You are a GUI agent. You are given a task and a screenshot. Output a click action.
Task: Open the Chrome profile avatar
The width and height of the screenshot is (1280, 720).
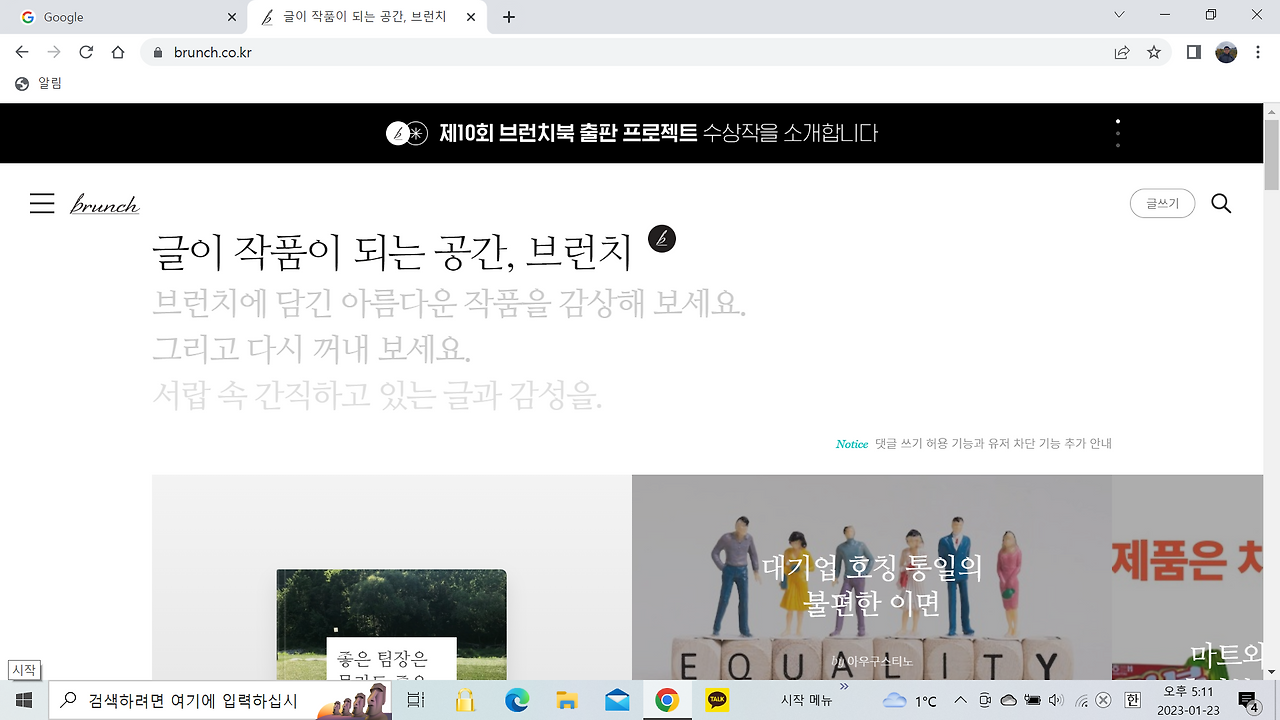point(1225,51)
